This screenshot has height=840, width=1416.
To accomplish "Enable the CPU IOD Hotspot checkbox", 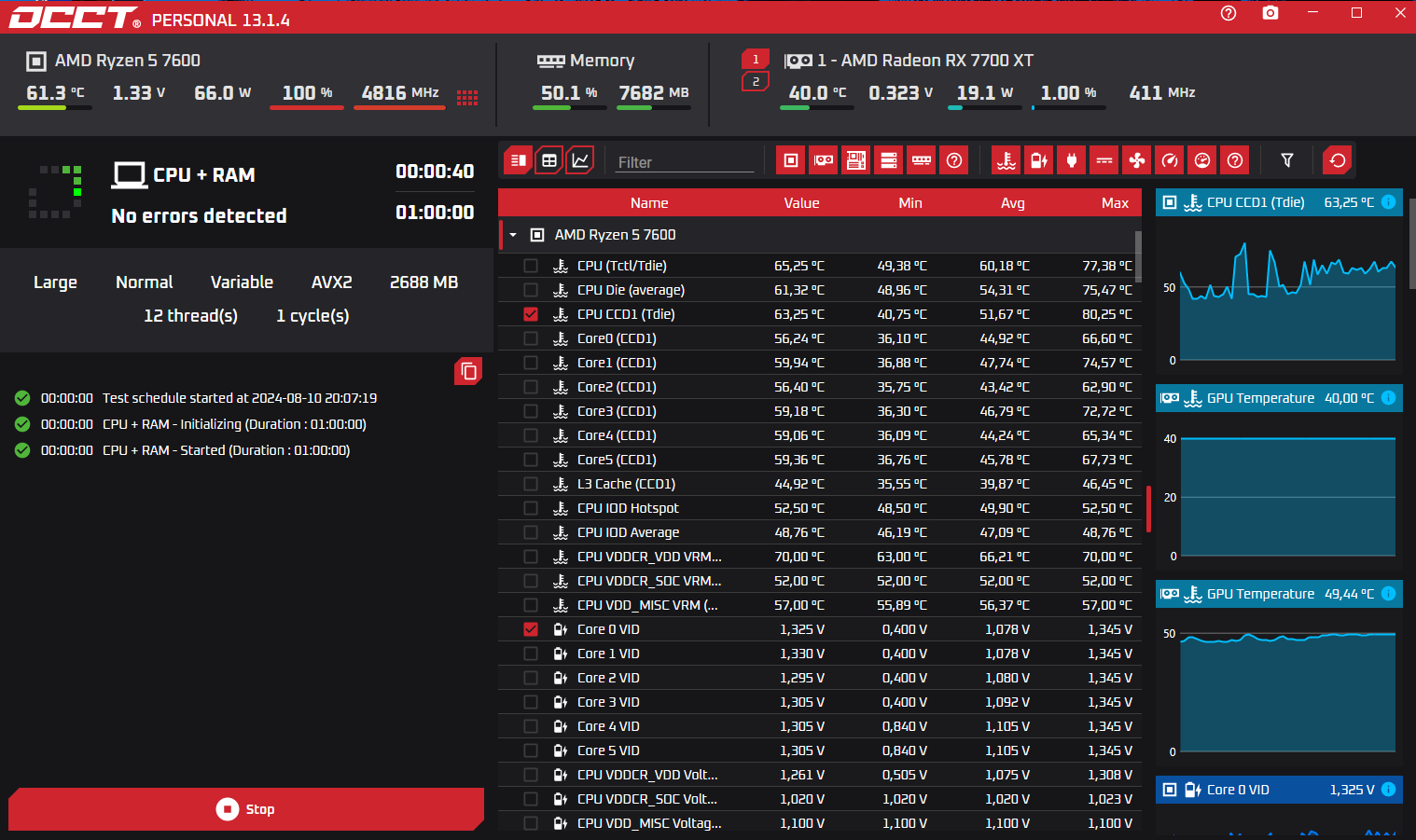I will [x=531, y=508].
